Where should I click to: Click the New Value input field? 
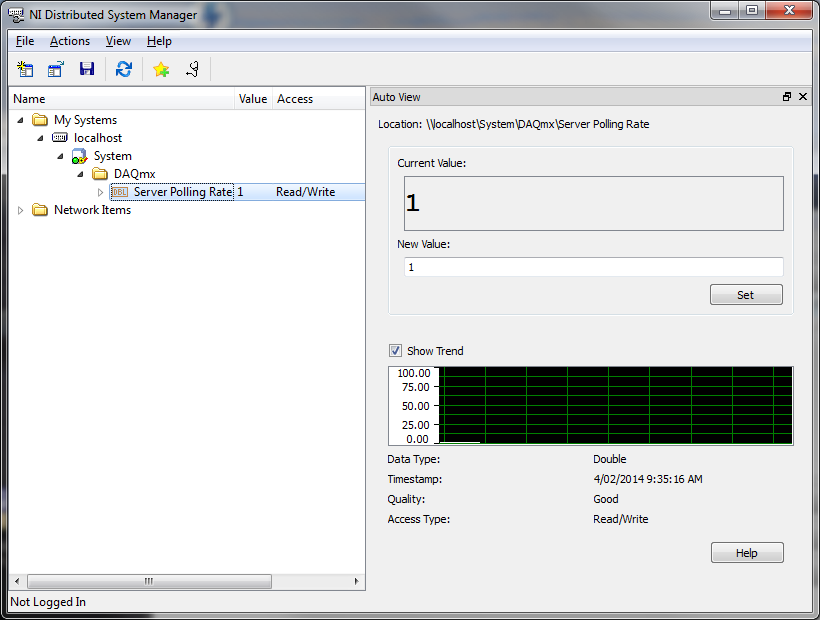click(x=594, y=267)
